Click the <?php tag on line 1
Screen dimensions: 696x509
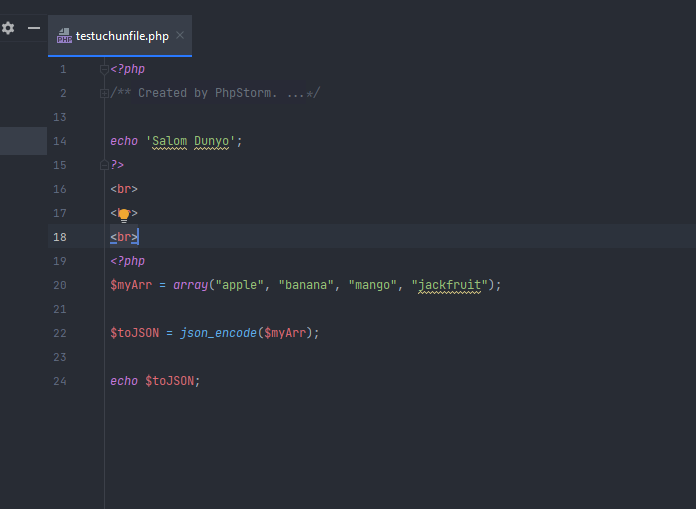tap(127, 69)
